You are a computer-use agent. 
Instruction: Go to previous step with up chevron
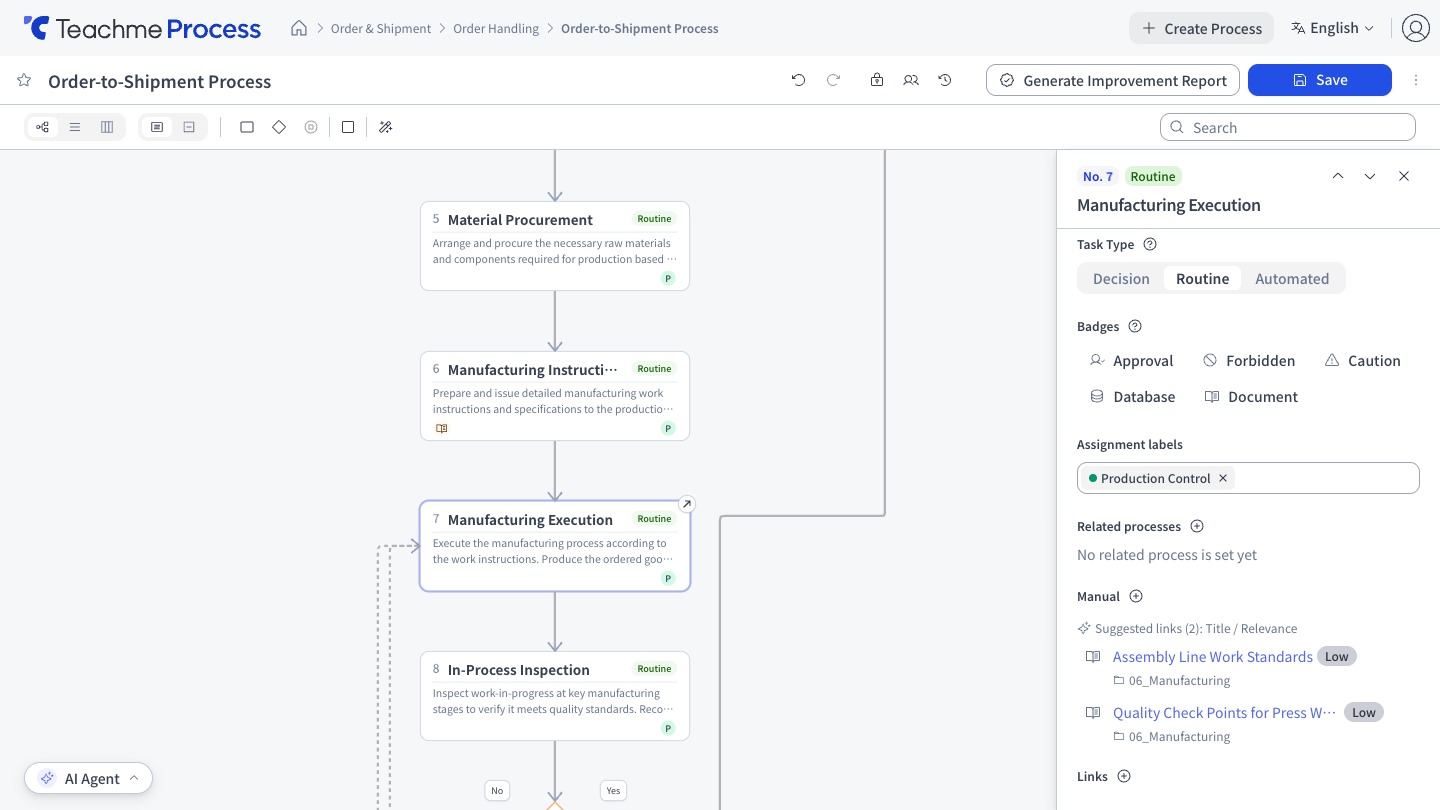[1338, 176]
